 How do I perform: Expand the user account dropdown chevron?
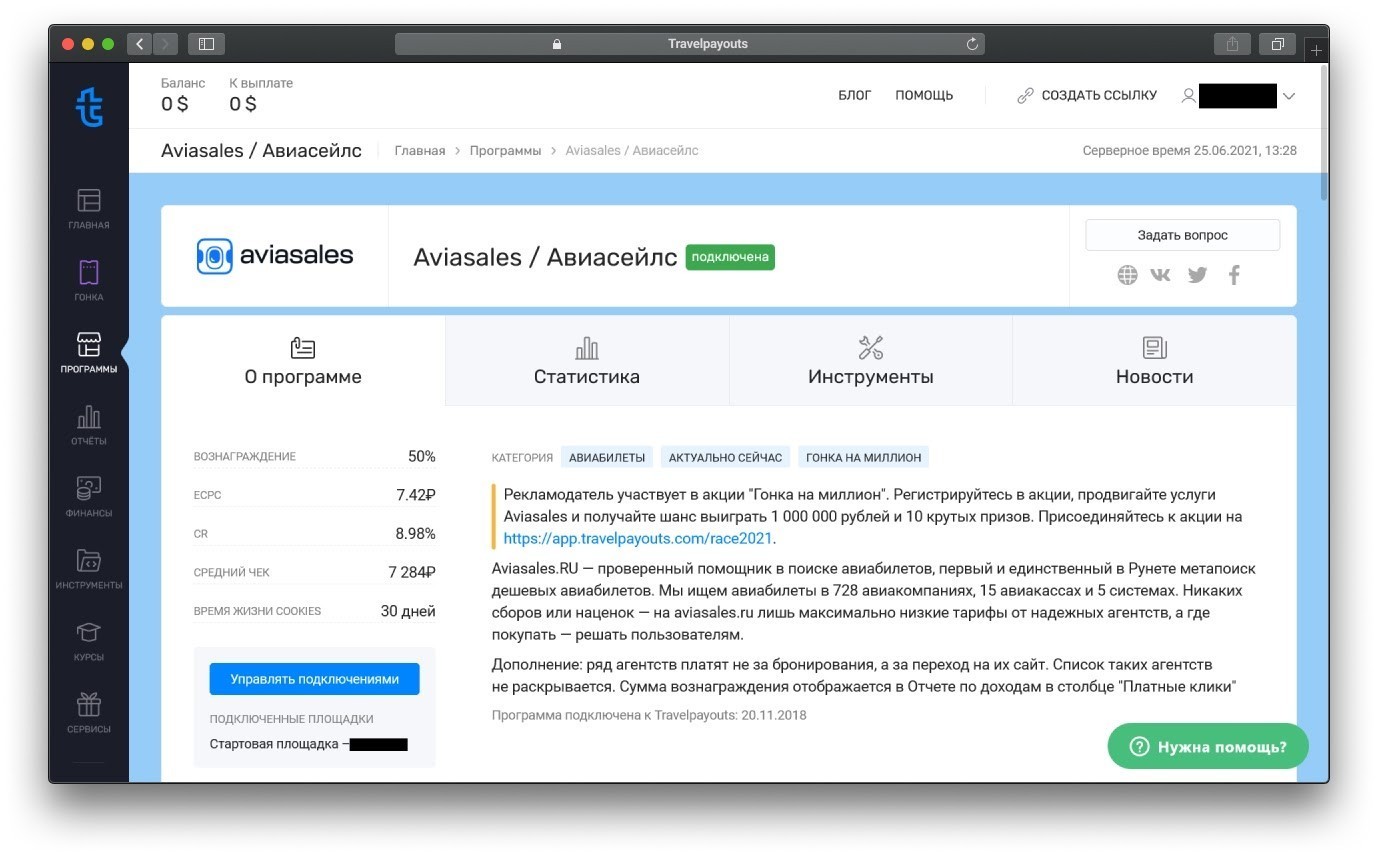pyautogui.click(x=1289, y=96)
